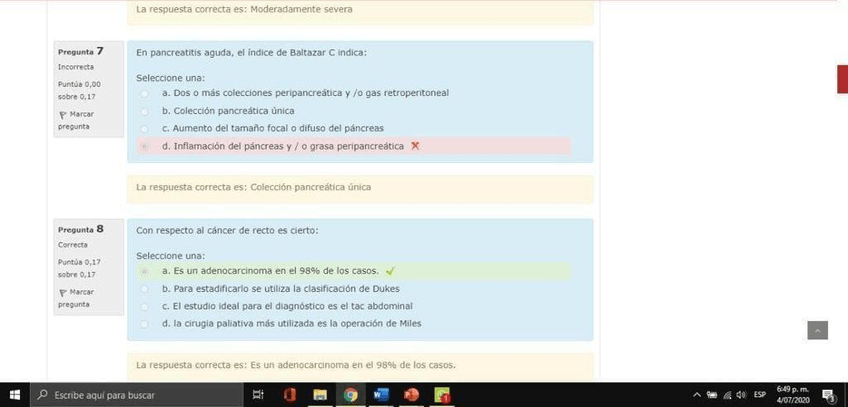Select option b. Colección pancreática única
Image resolution: width=848 pixels, height=407 pixels.
[144, 111]
